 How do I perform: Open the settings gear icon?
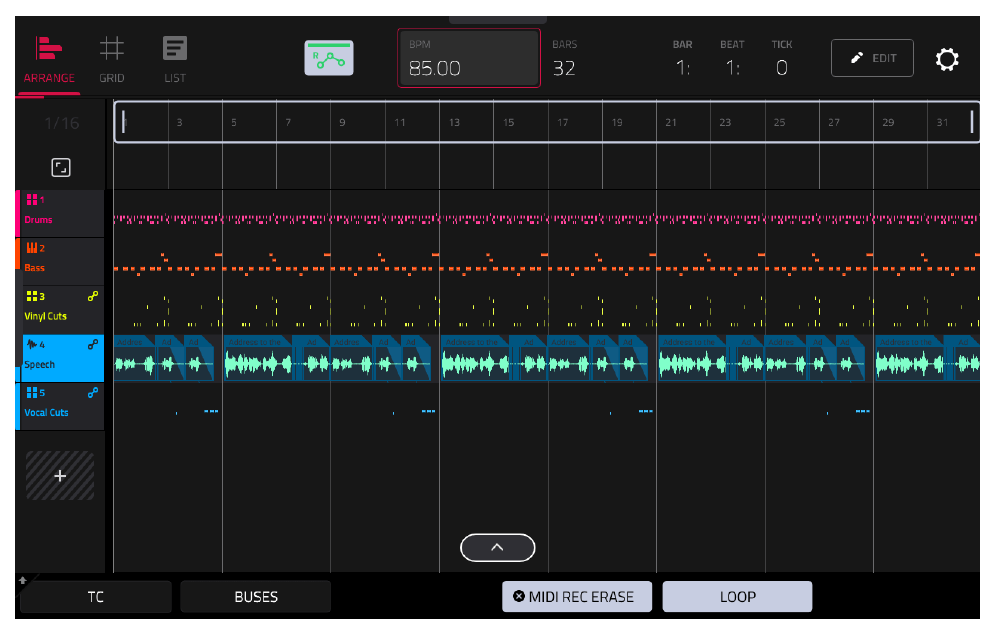point(947,59)
